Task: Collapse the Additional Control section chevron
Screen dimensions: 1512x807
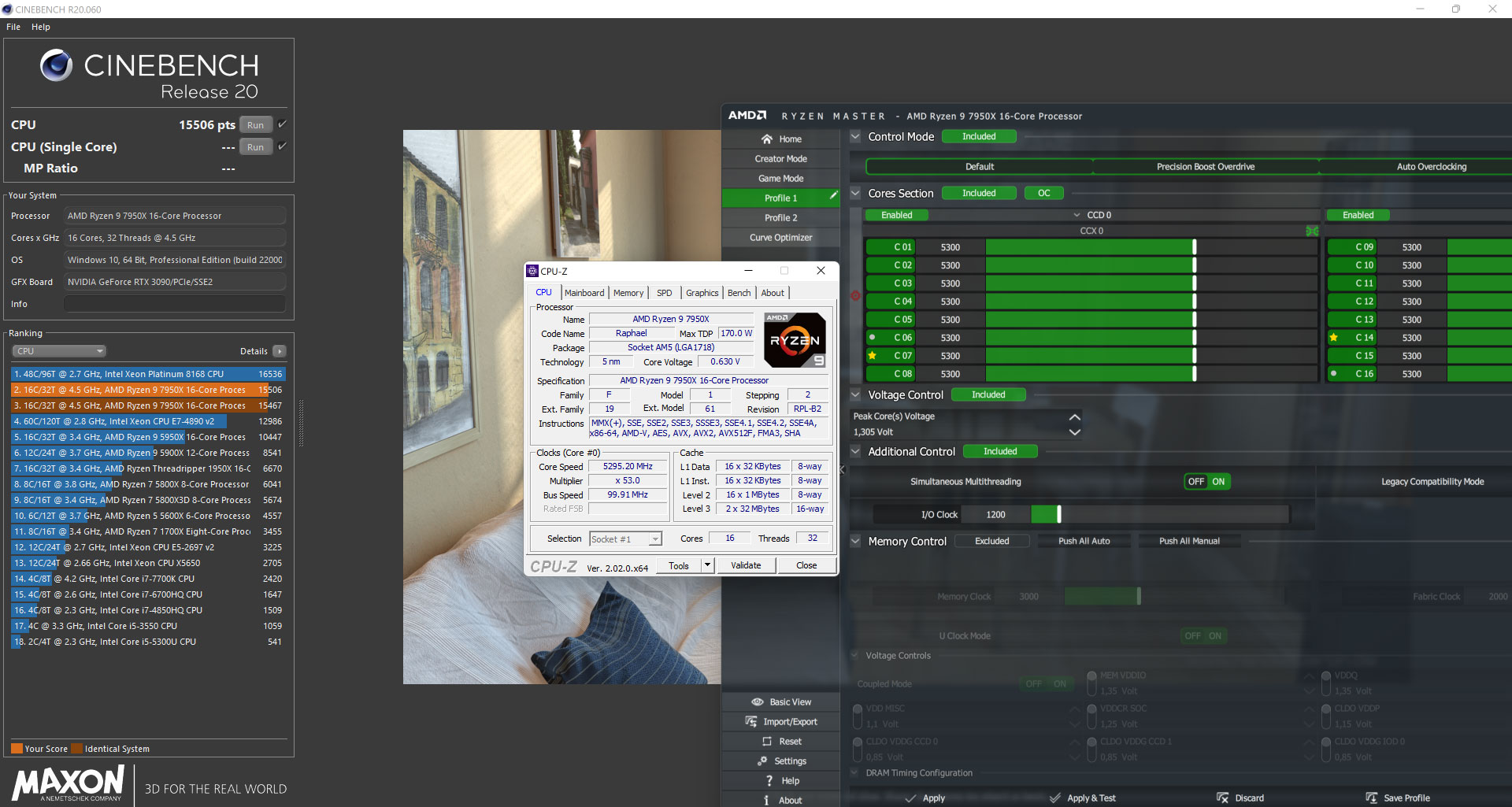Action: click(855, 451)
